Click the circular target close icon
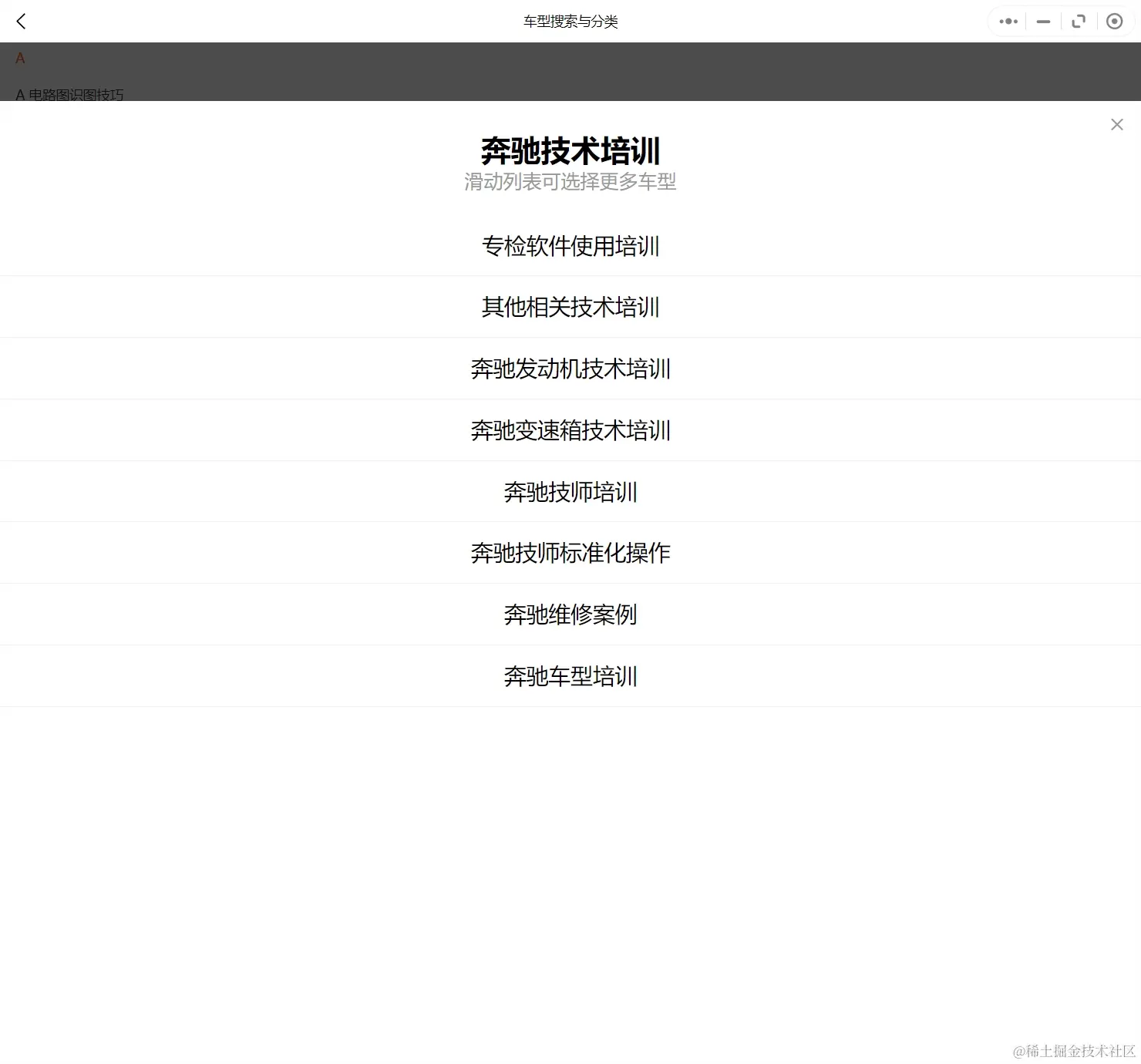Image resolution: width=1141 pixels, height=1064 pixels. coord(1114,22)
